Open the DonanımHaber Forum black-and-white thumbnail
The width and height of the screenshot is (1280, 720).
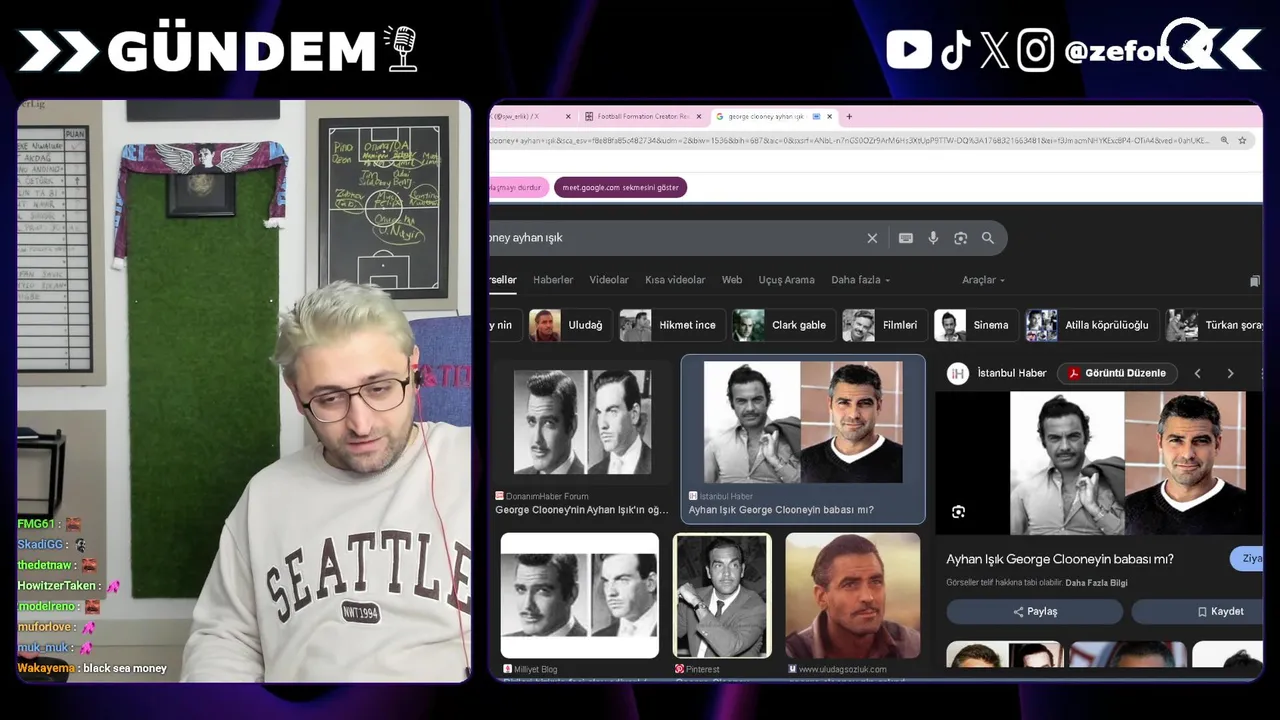(x=582, y=422)
